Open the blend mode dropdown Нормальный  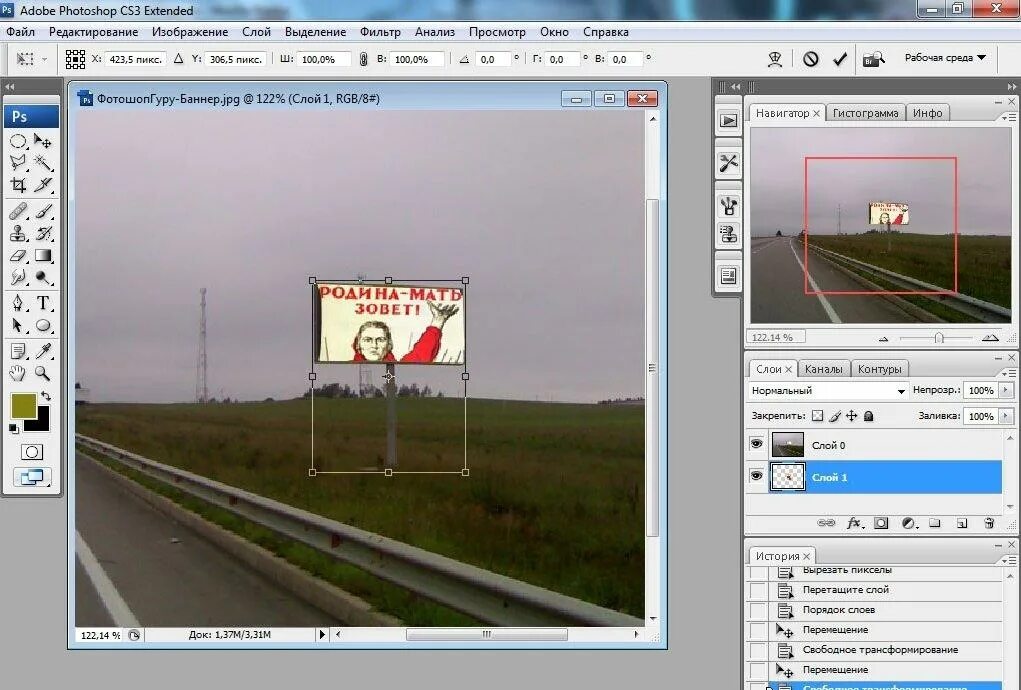click(828, 391)
